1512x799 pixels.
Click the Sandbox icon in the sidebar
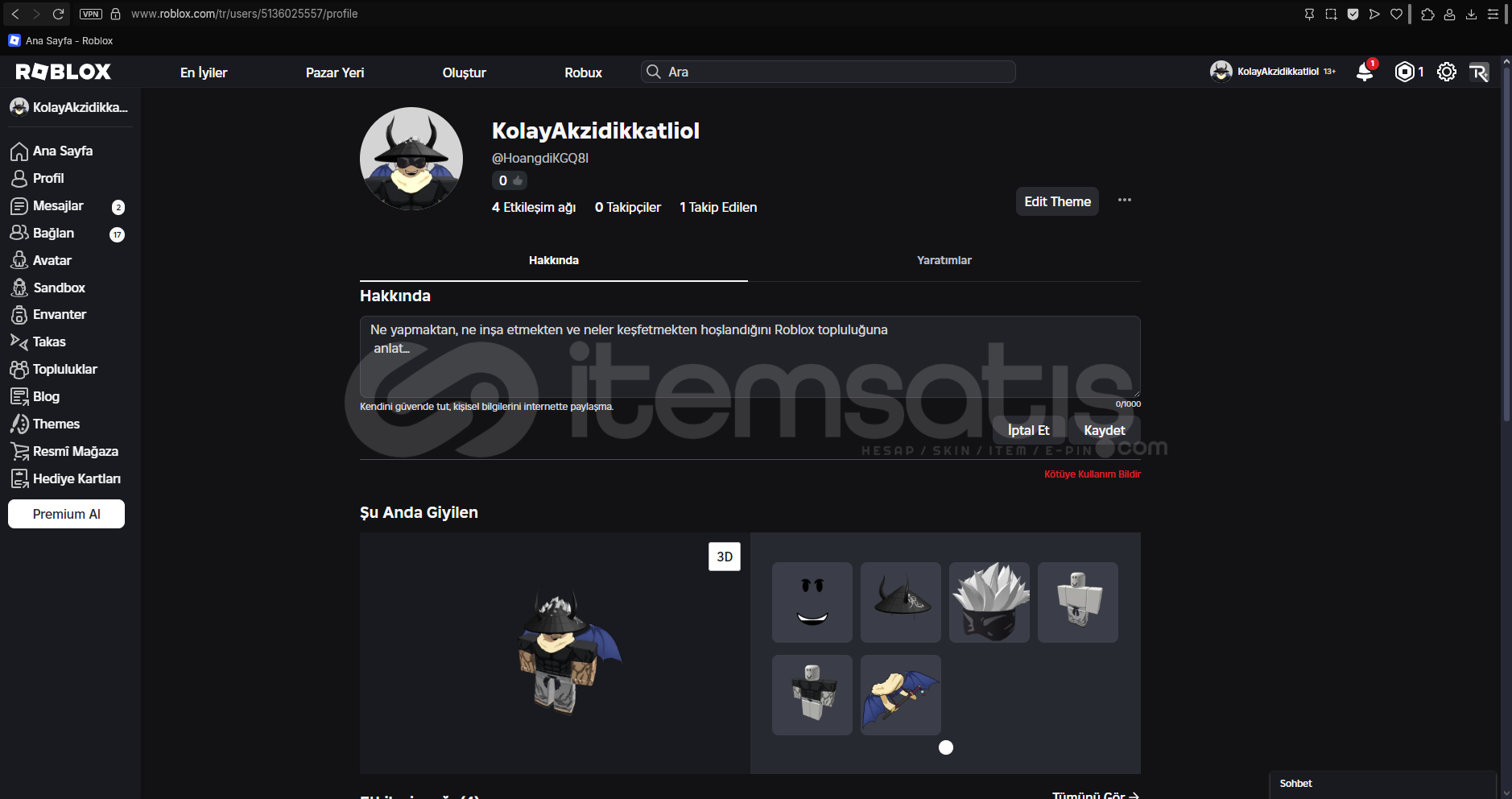point(19,288)
